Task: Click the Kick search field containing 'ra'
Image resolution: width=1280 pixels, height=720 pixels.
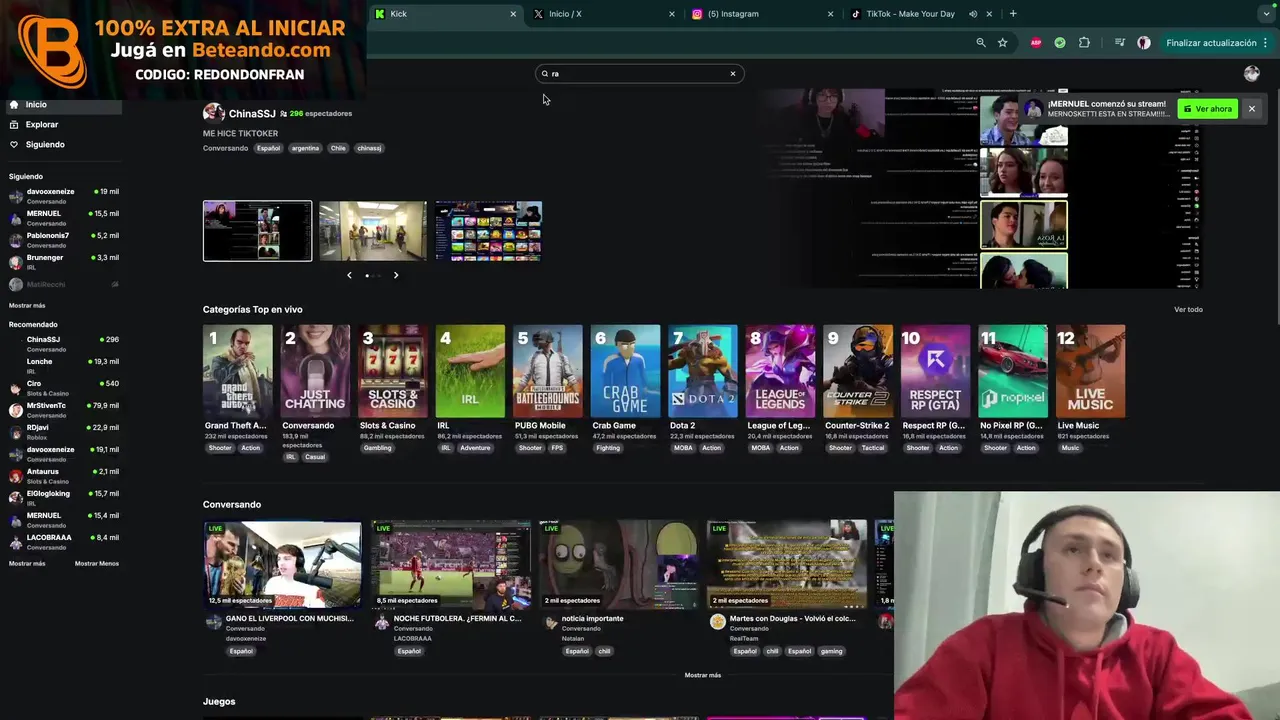Action: (639, 73)
